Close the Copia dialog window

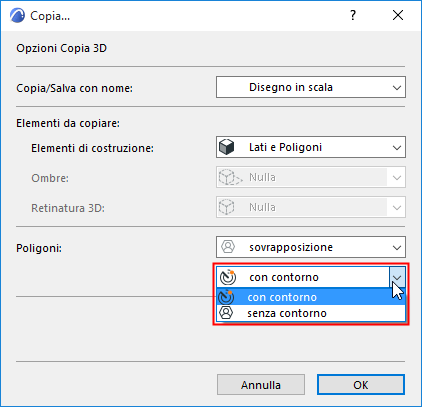tap(398, 15)
